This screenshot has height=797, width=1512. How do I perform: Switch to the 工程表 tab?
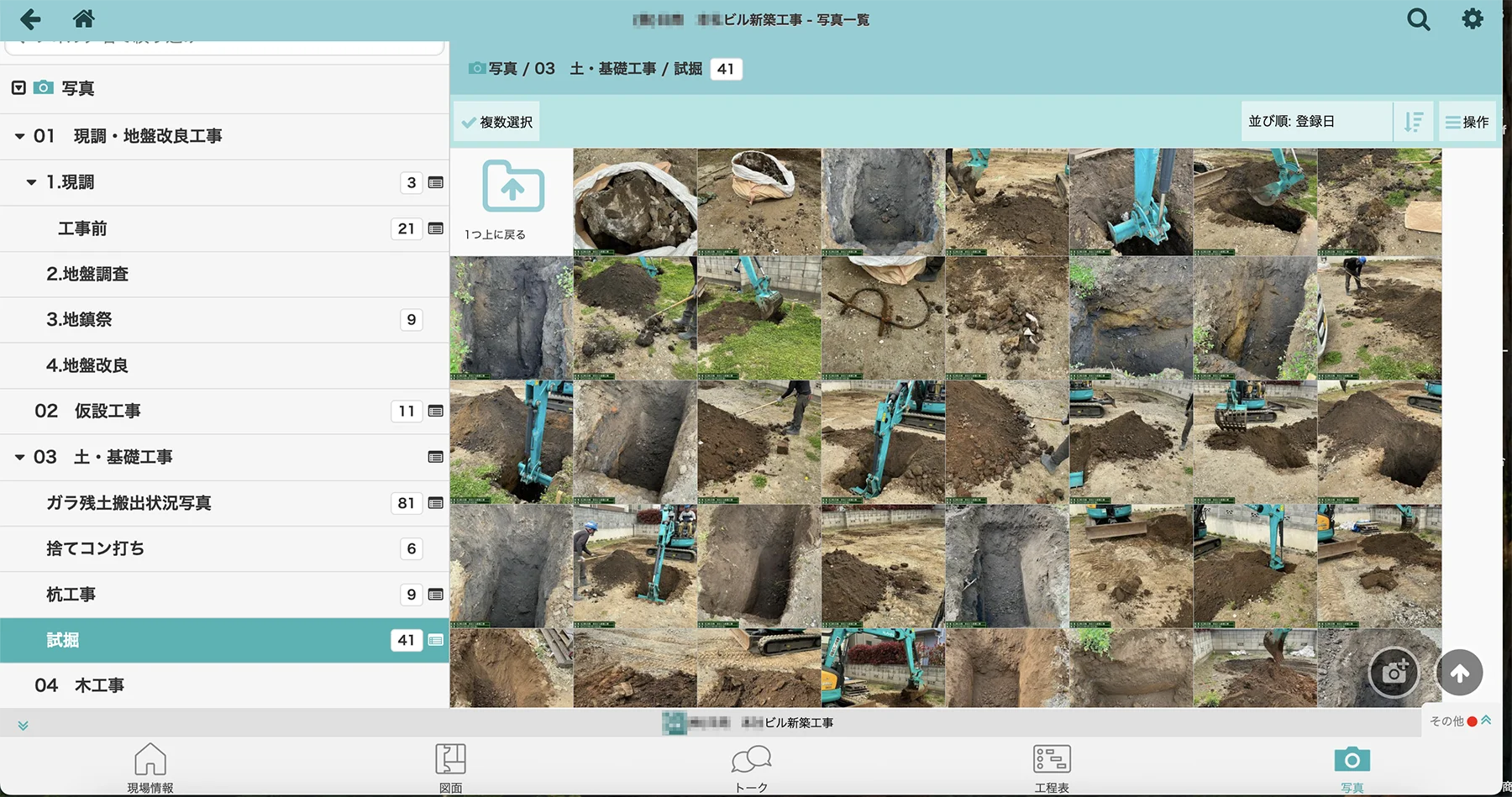click(1051, 767)
